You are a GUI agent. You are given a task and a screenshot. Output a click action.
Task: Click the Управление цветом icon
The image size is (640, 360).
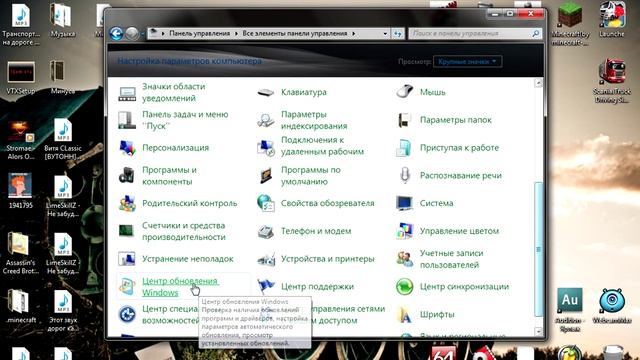tap(404, 231)
